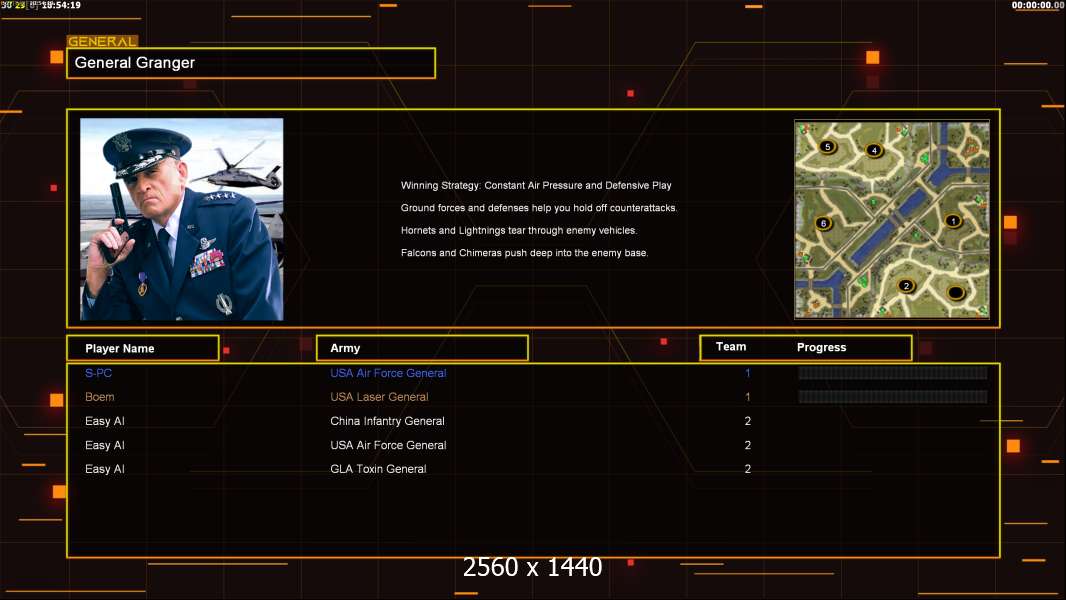Click team number 2 in GLA Toxin General row
The width and height of the screenshot is (1066, 600).
(748, 469)
